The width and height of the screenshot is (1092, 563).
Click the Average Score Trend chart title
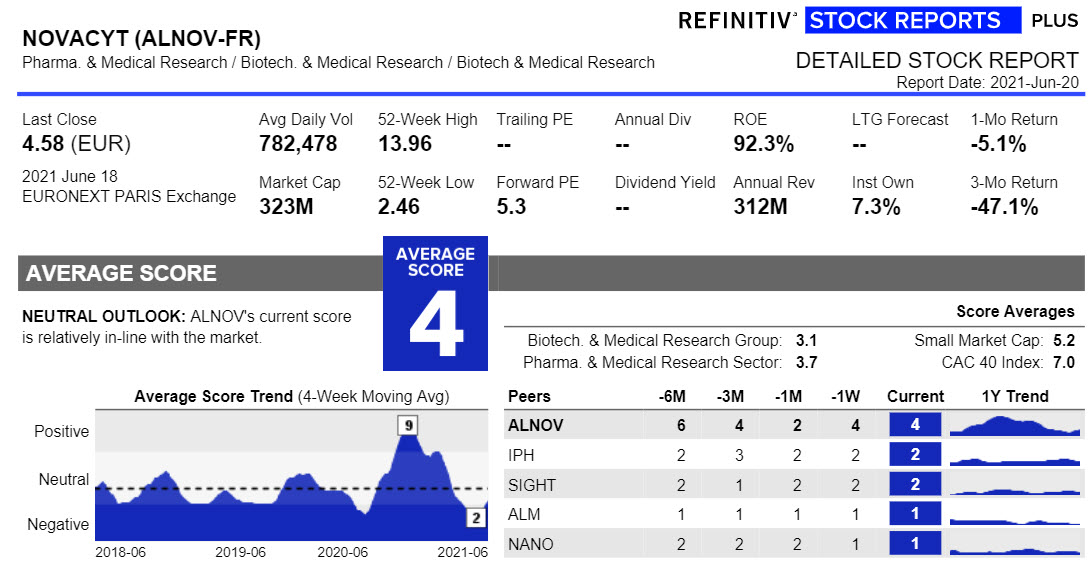coord(292,396)
